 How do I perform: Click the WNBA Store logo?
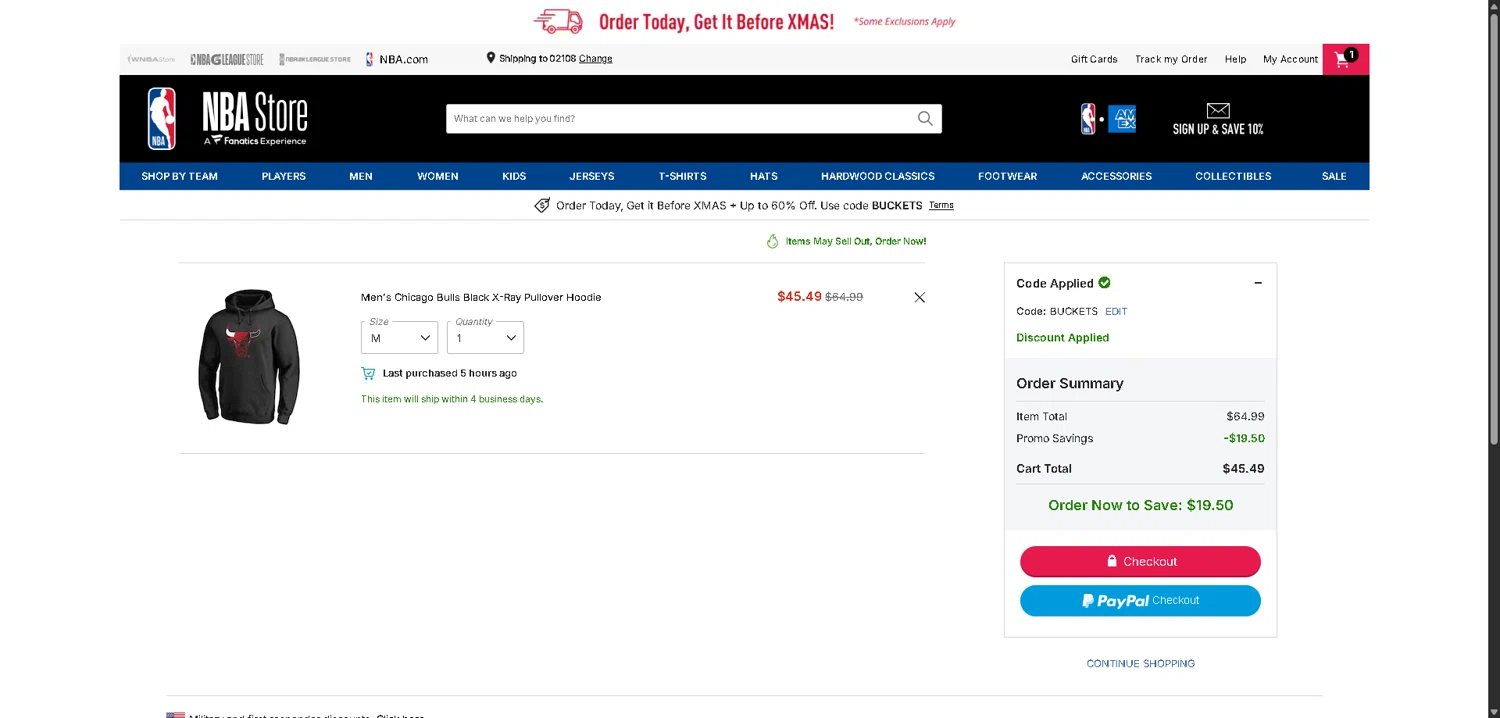[x=151, y=59]
